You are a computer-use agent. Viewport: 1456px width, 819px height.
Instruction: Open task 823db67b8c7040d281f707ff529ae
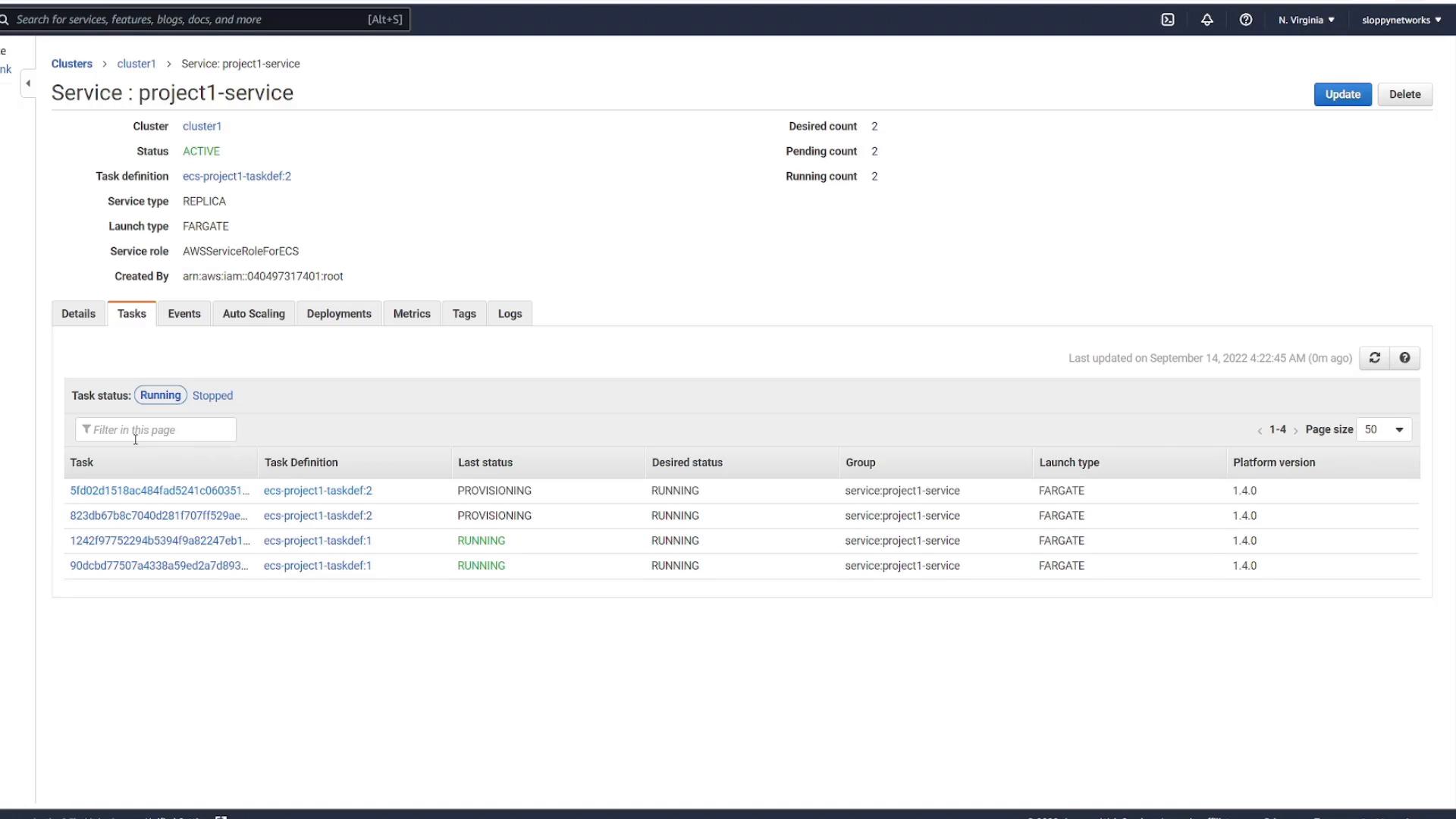[158, 516]
